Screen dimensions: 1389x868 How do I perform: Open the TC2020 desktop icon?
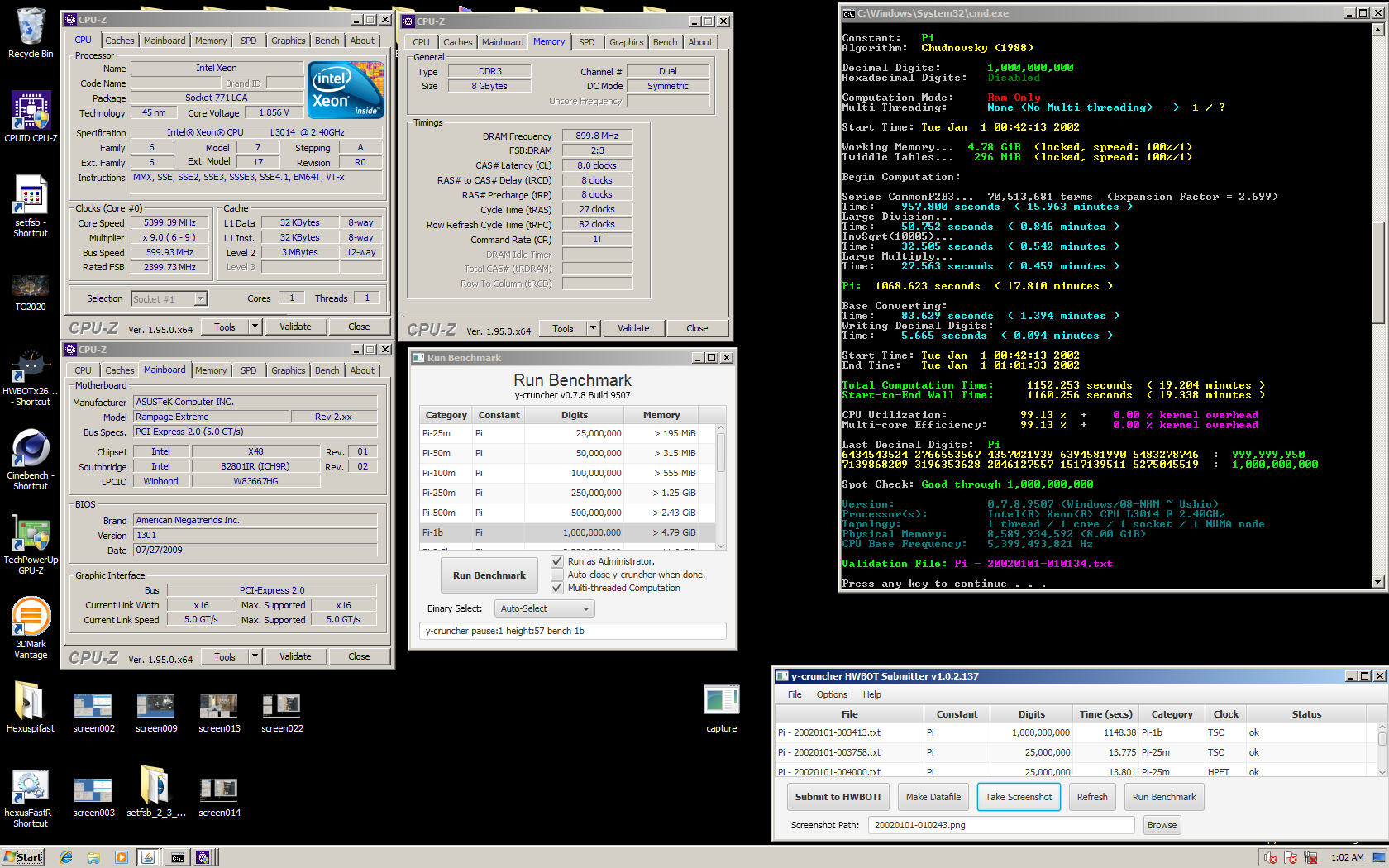(x=31, y=292)
